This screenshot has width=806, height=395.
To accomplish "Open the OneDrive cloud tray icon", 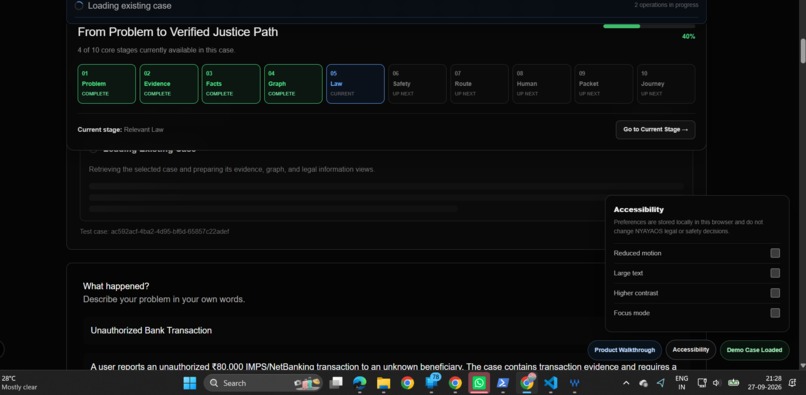I will click(x=644, y=383).
